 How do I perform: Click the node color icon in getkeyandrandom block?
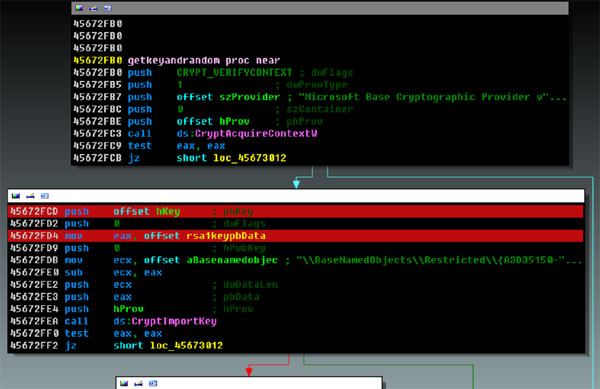[79, 8]
